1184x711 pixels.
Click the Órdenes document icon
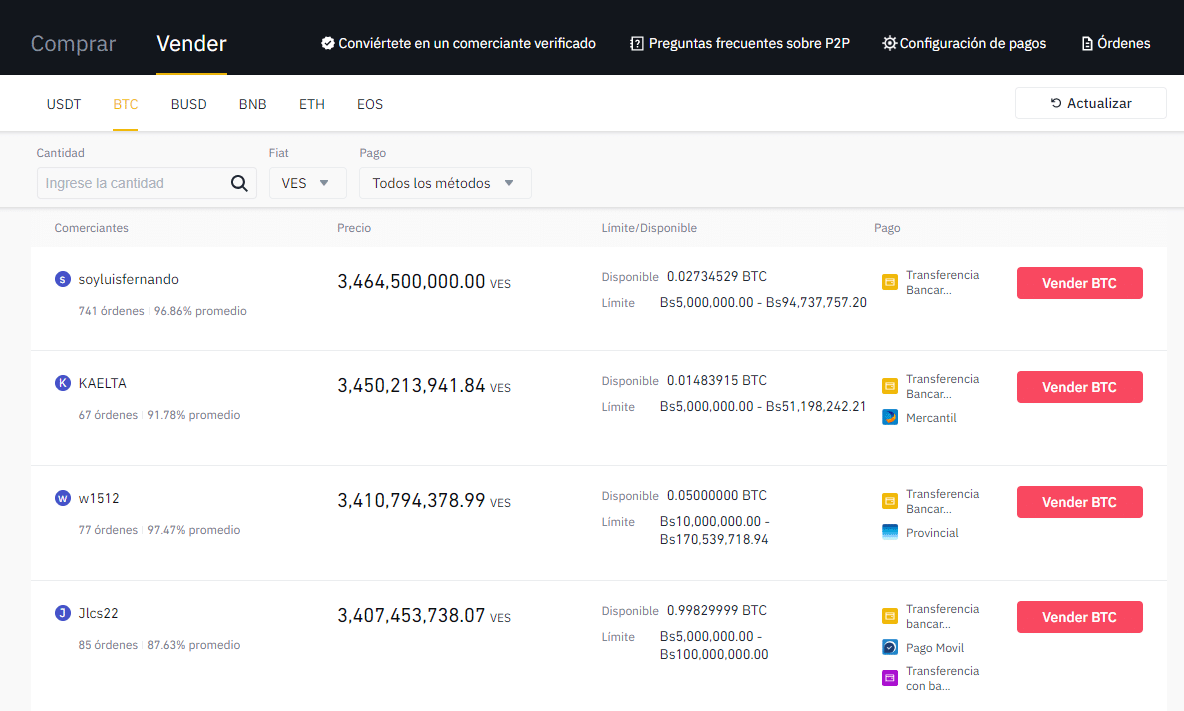click(x=1087, y=44)
